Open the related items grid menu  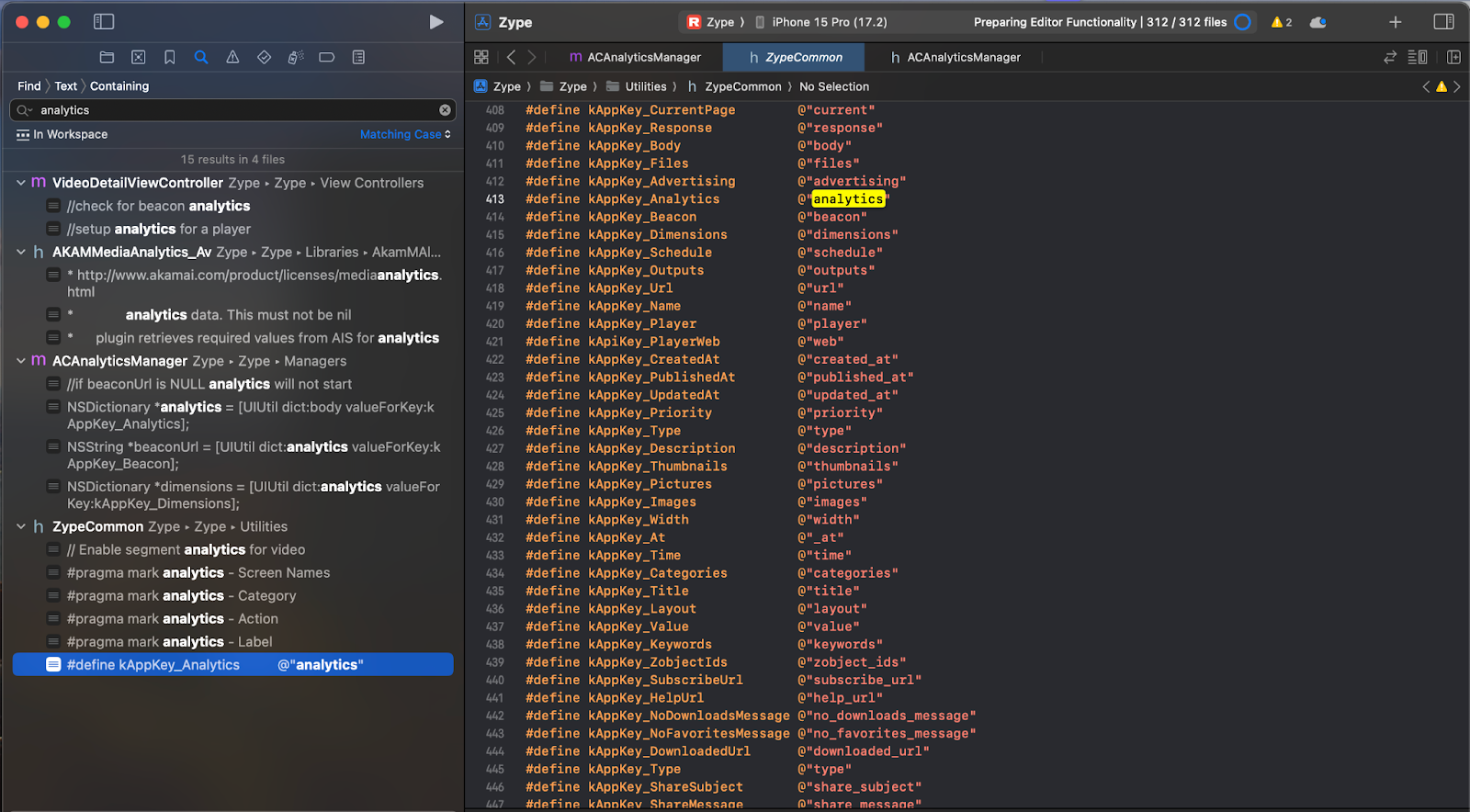click(481, 57)
